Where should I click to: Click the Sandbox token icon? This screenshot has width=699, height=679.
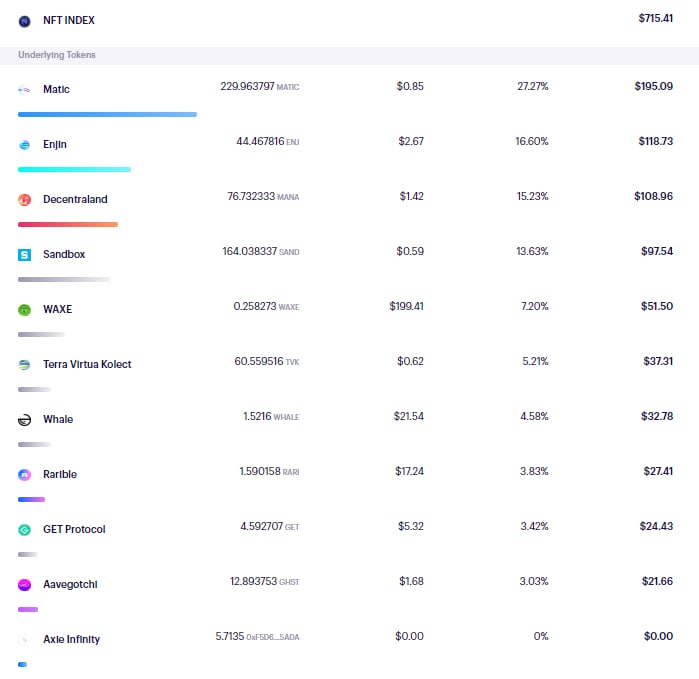[25, 255]
